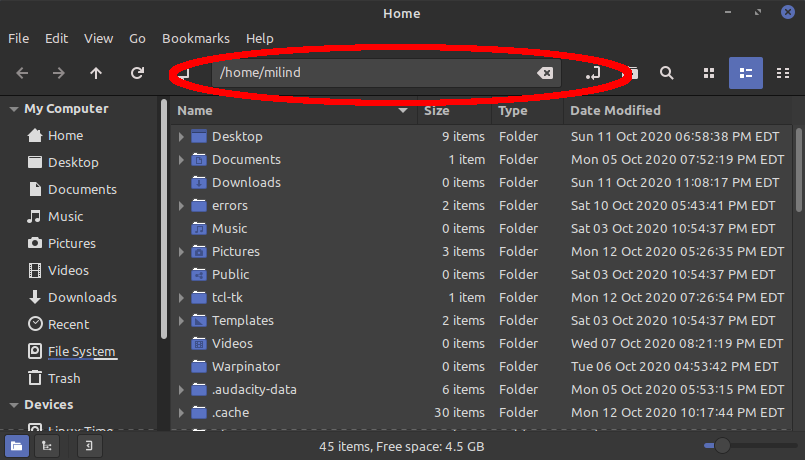Collapse the Devices section
805x460 pixels.
coord(14,405)
